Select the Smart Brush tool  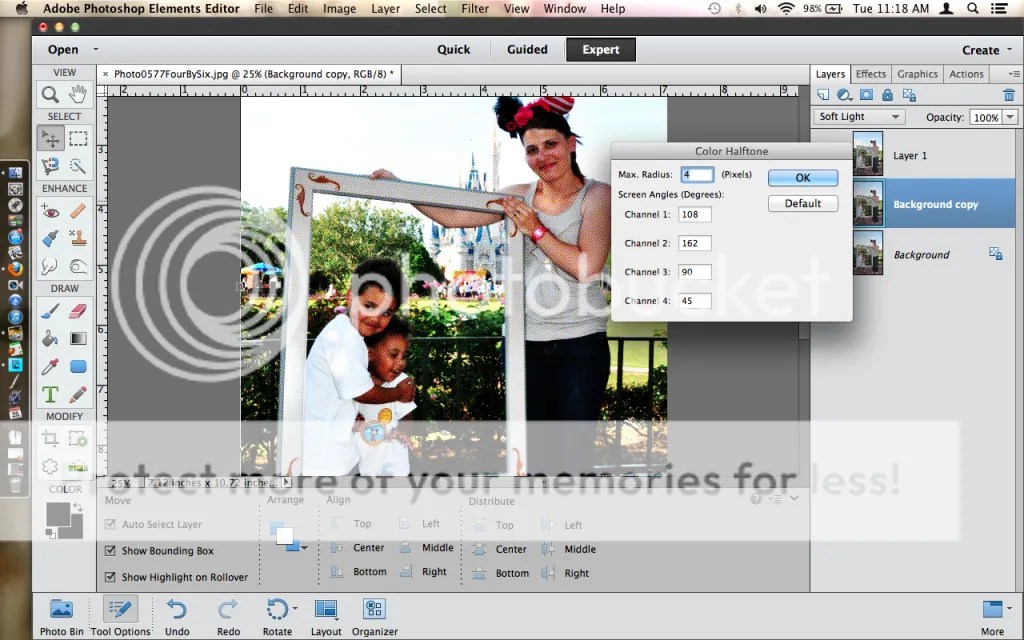[50, 238]
